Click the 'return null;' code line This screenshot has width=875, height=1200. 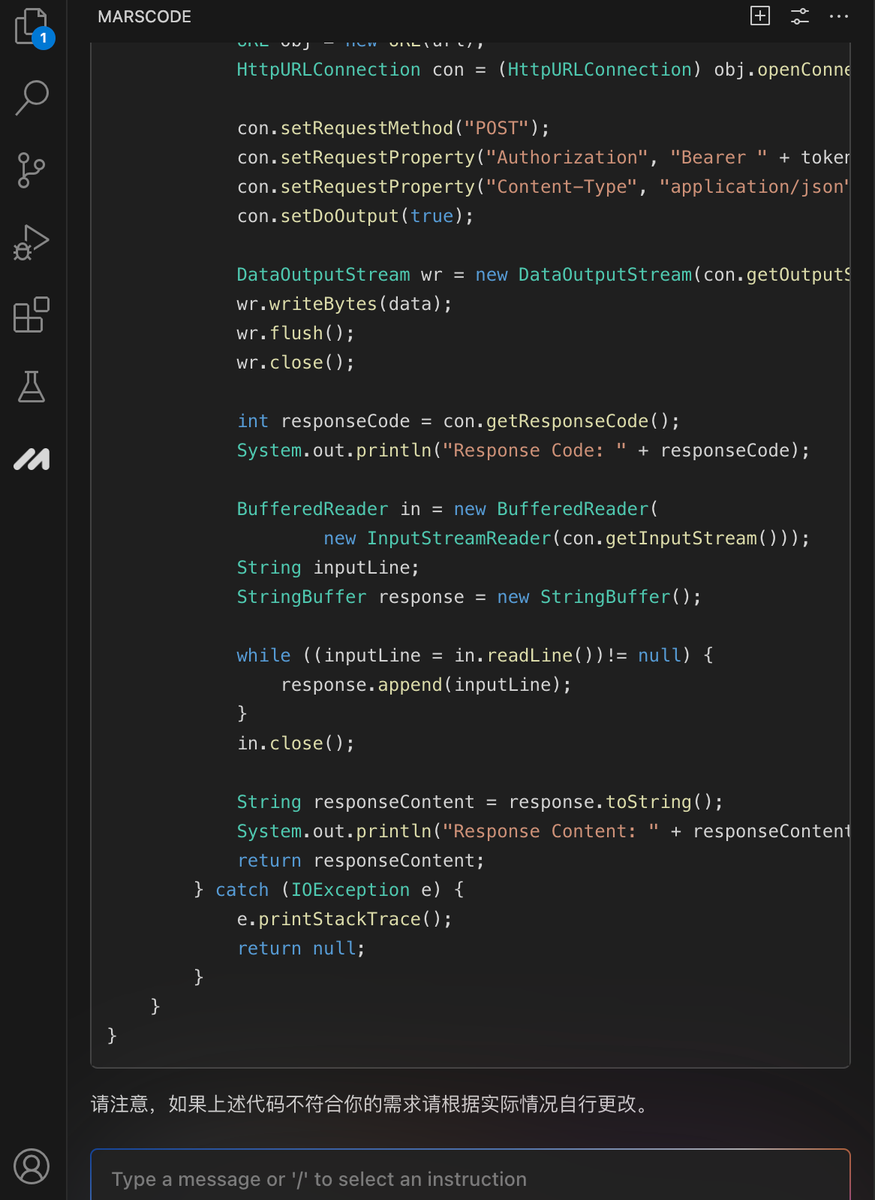point(301,948)
